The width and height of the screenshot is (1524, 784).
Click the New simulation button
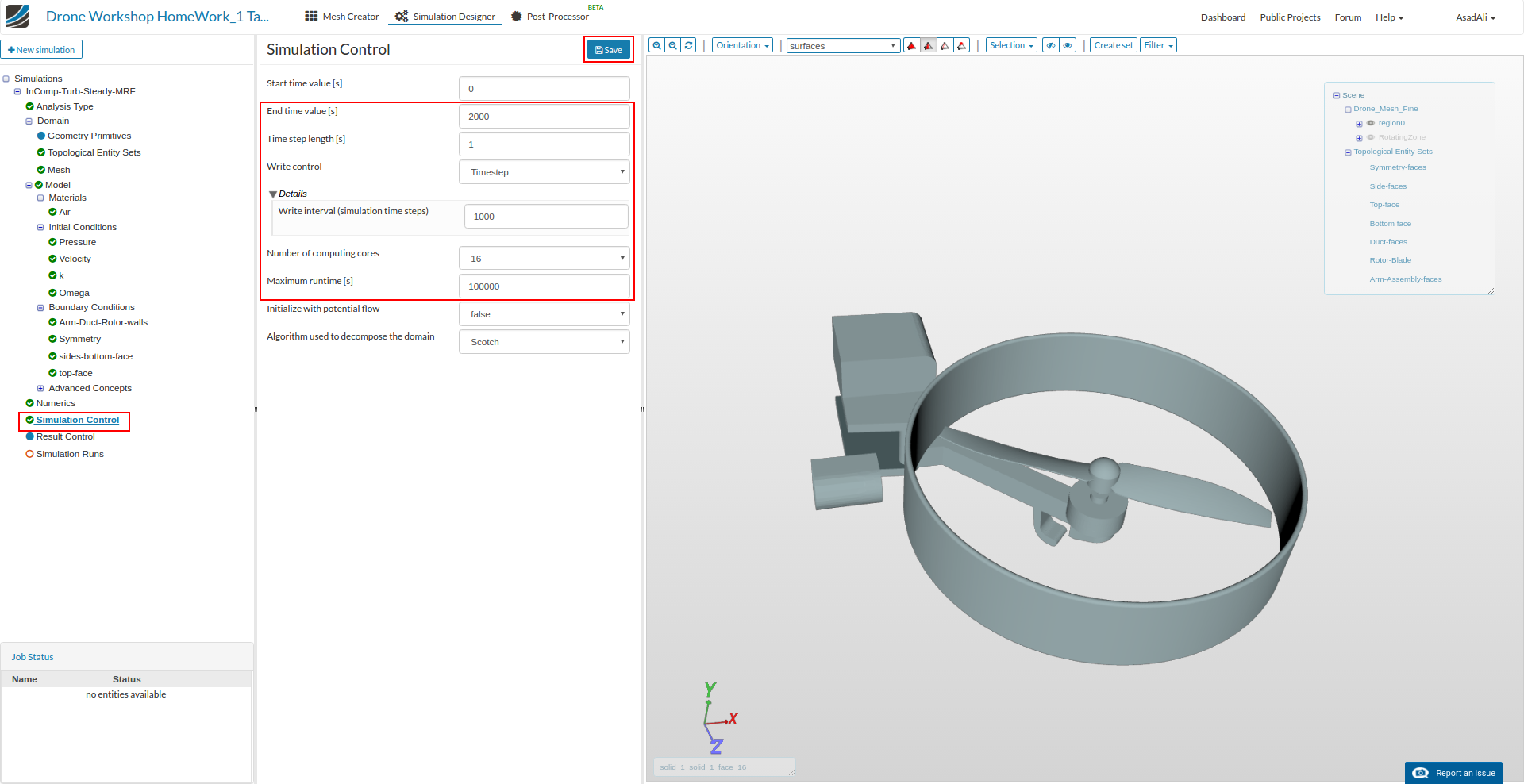click(41, 50)
